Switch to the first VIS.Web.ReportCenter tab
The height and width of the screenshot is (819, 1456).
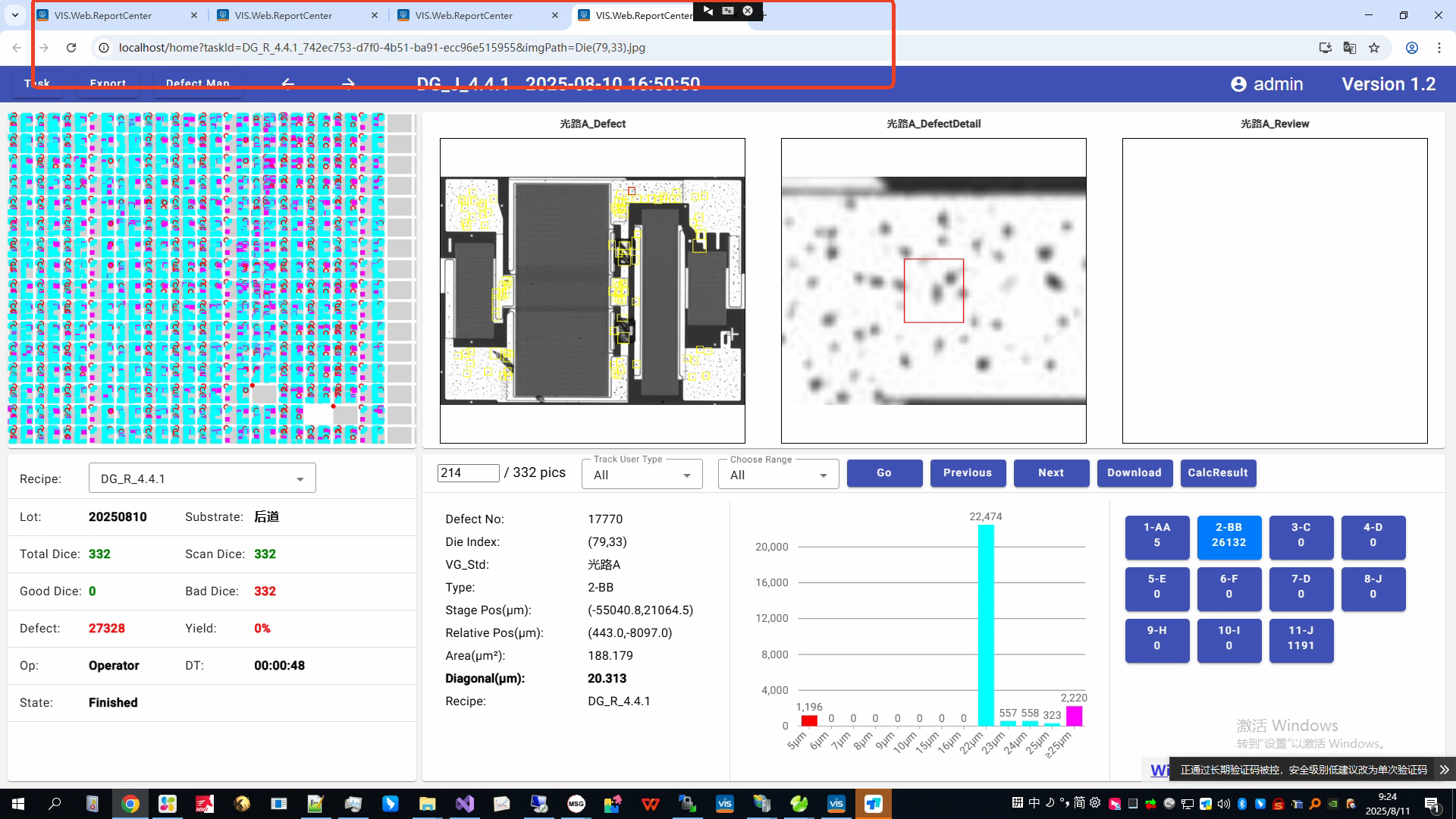(x=103, y=15)
